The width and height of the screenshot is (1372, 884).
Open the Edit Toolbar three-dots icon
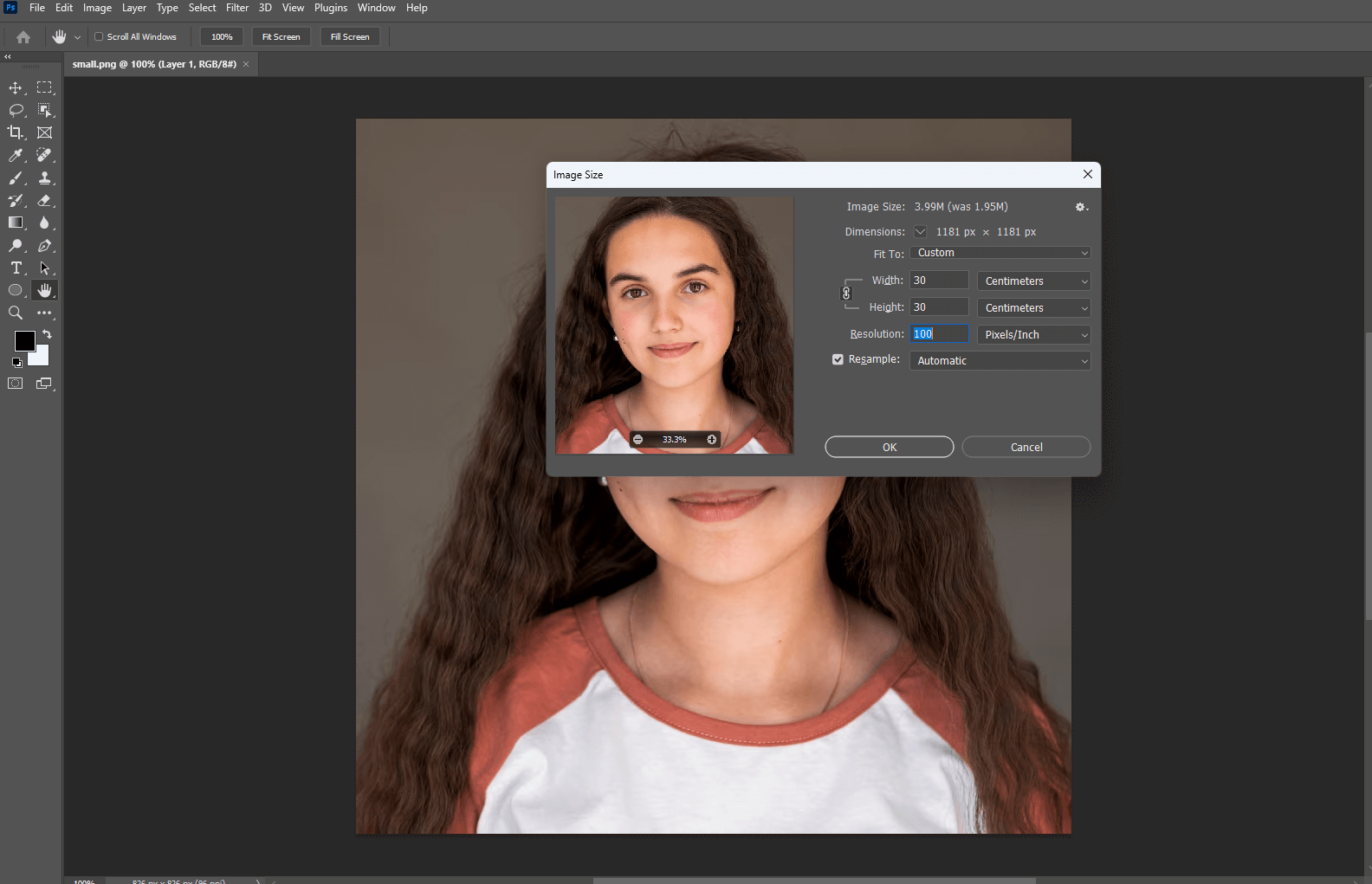[x=44, y=313]
